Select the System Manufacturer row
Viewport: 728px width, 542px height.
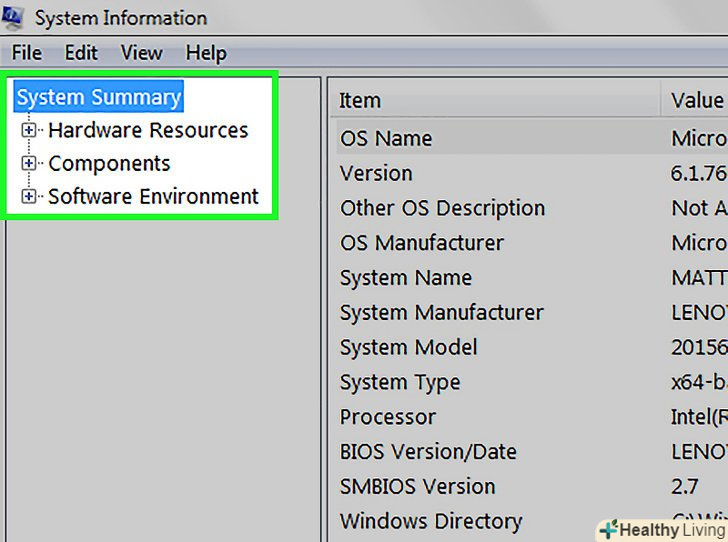532,313
